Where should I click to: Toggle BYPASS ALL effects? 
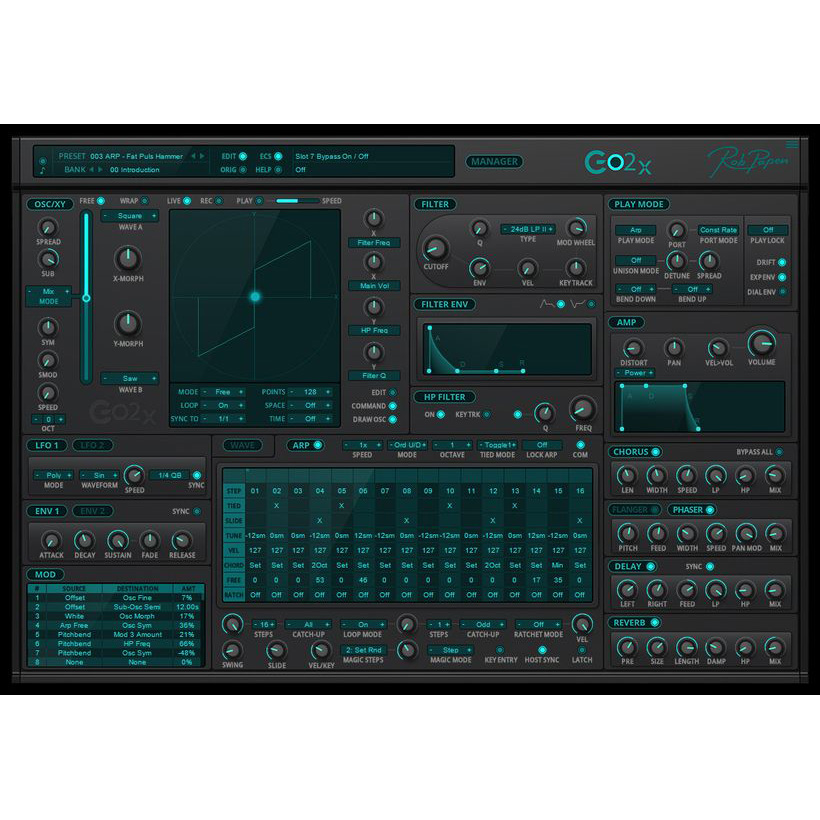click(x=779, y=452)
